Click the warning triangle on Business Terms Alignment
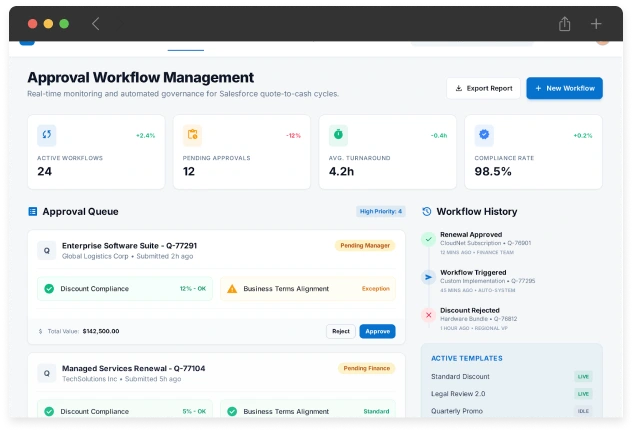Screen dimensions: 634x432 232,289
